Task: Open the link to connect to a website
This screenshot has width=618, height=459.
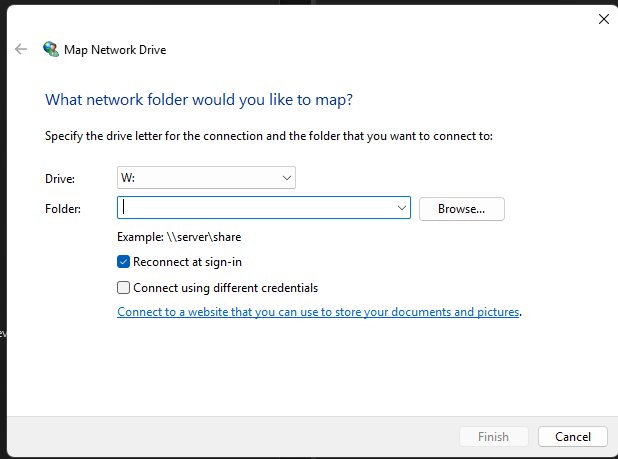Action: [318, 312]
